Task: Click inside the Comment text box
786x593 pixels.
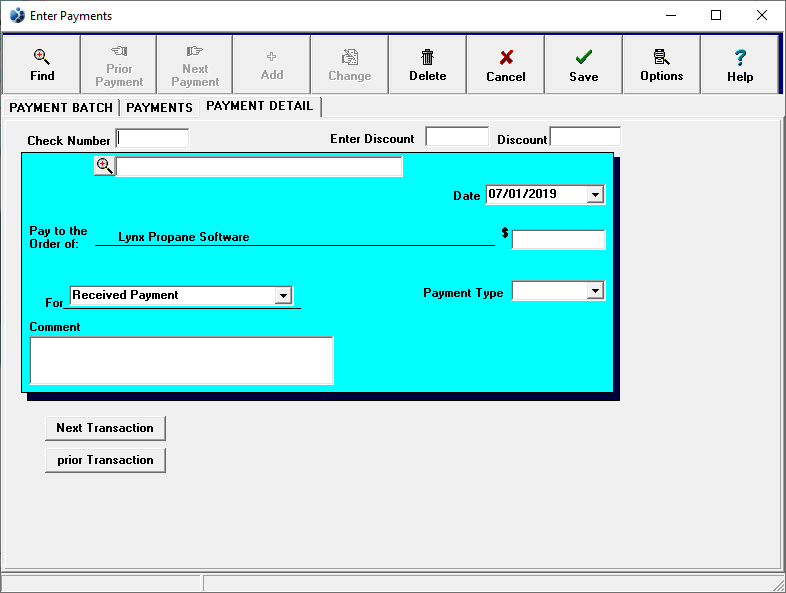Action: [181, 360]
